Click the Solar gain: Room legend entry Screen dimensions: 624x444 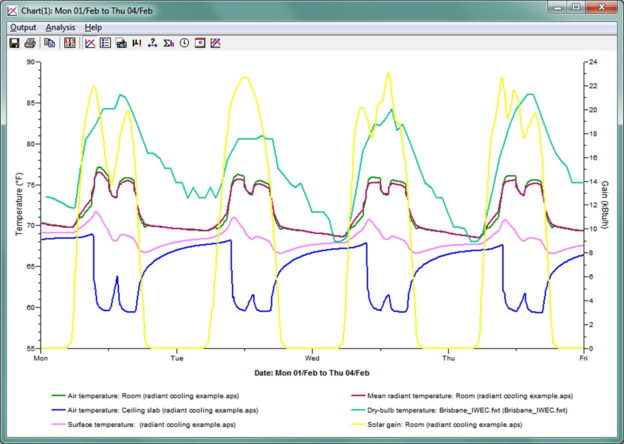(445, 424)
